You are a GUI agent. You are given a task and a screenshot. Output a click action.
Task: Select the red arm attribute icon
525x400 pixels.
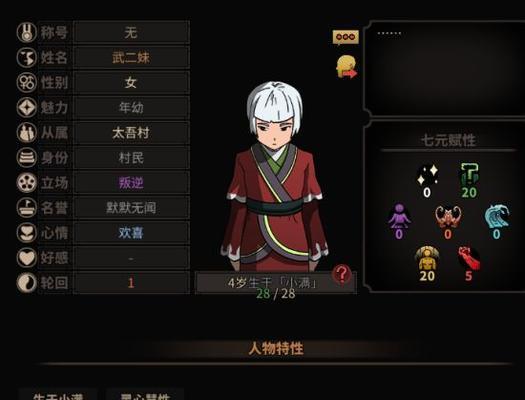pos(469,258)
